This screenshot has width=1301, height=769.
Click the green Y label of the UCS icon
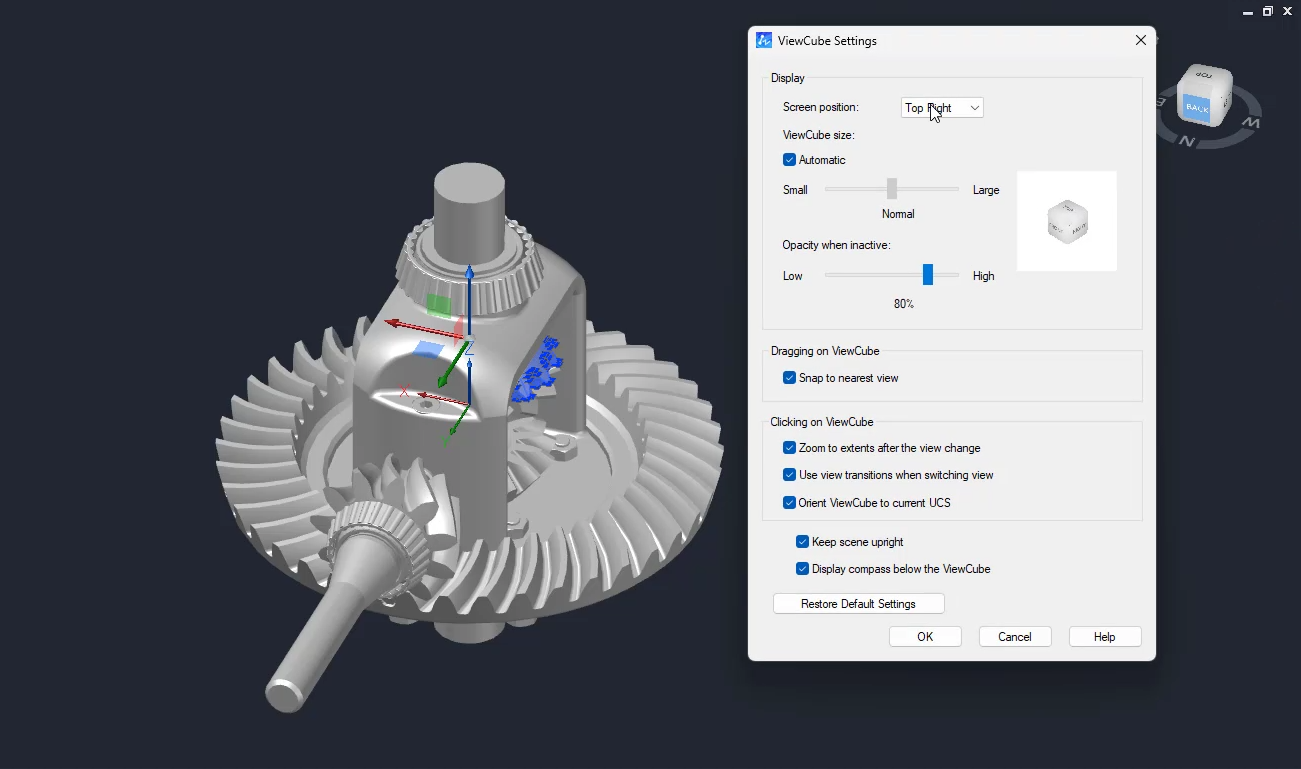point(447,441)
